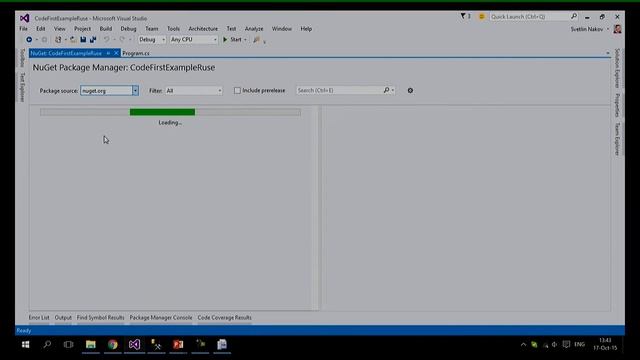This screenshot has width=640, height=360.
Task: Open the Debug configuration dropdown
Action: coord(152,40)
